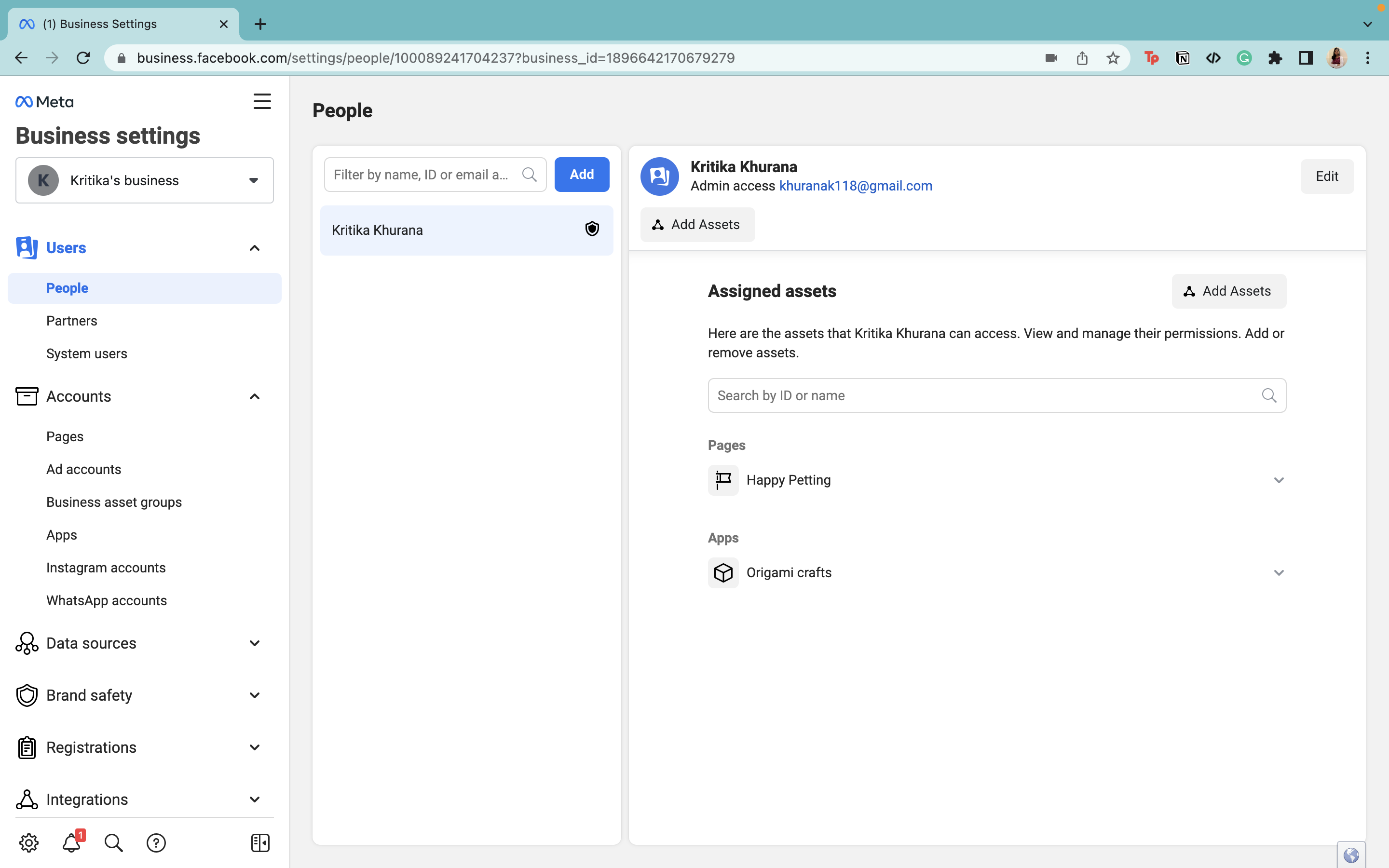
Task: Expand the Integrations section
Action: [254, 799]
